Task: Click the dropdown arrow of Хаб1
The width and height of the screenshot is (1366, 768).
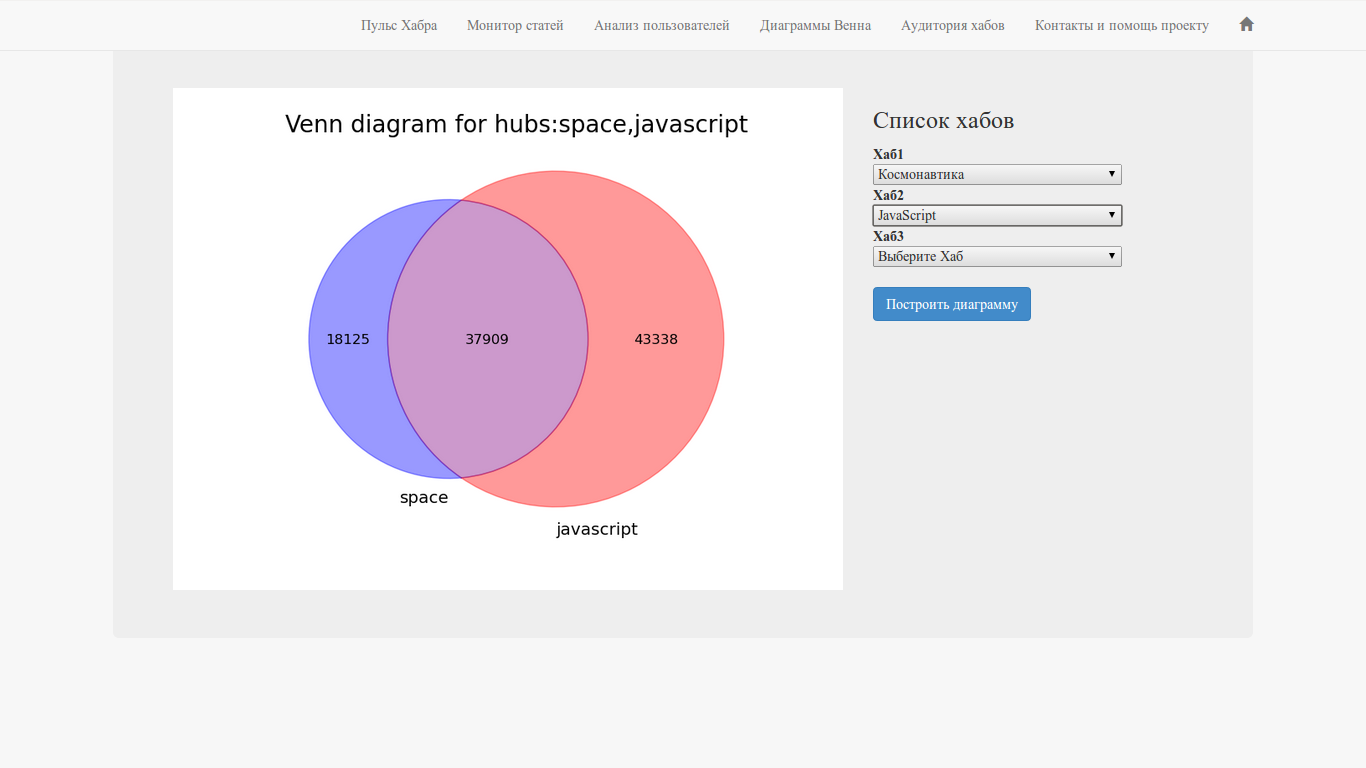Action: coord(1111,175)
